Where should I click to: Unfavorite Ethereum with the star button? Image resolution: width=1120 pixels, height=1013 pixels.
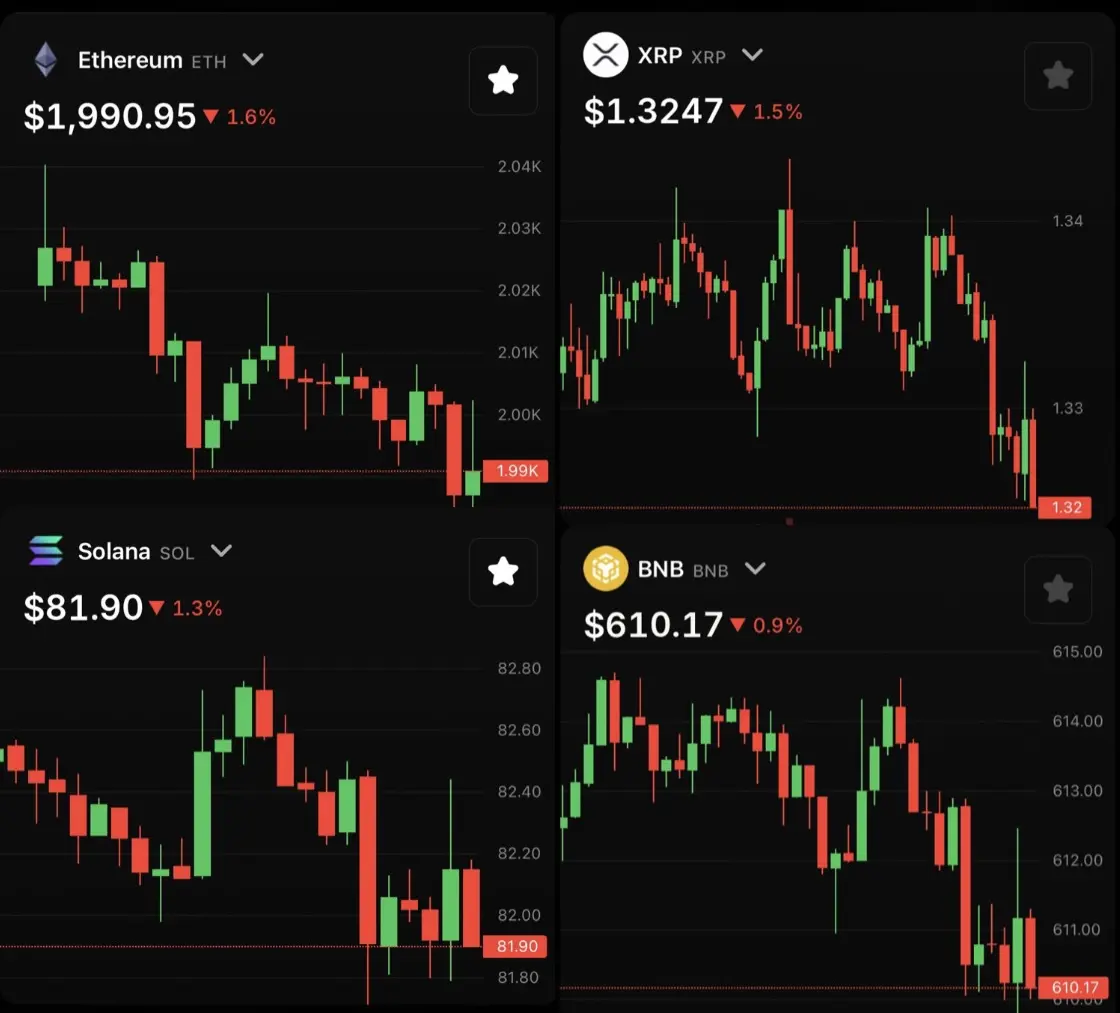pyautogui.click(x=503, y=80)
